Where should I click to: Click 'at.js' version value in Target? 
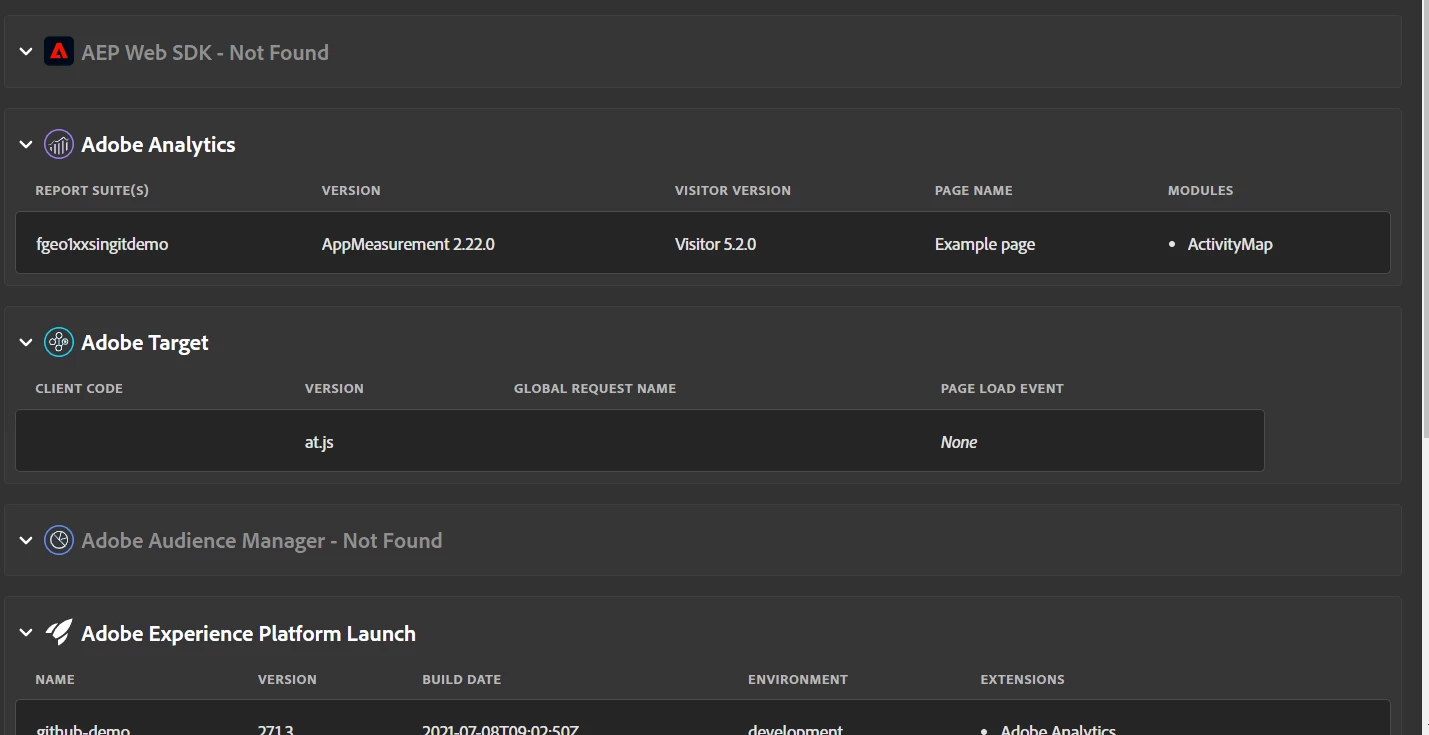pyautogui.click(x=319, y=442)
